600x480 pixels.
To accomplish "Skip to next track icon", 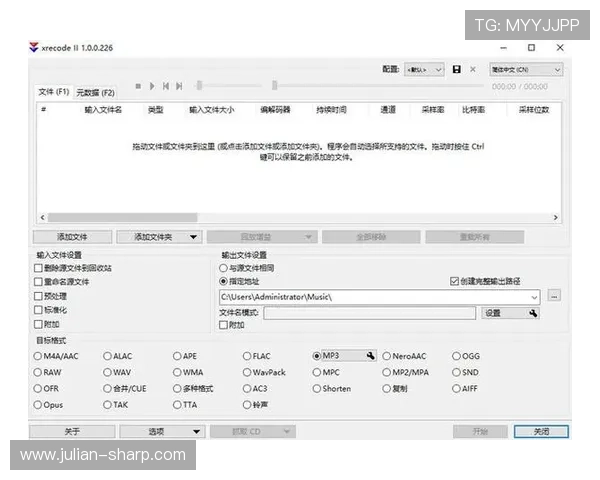I will 179,86.
